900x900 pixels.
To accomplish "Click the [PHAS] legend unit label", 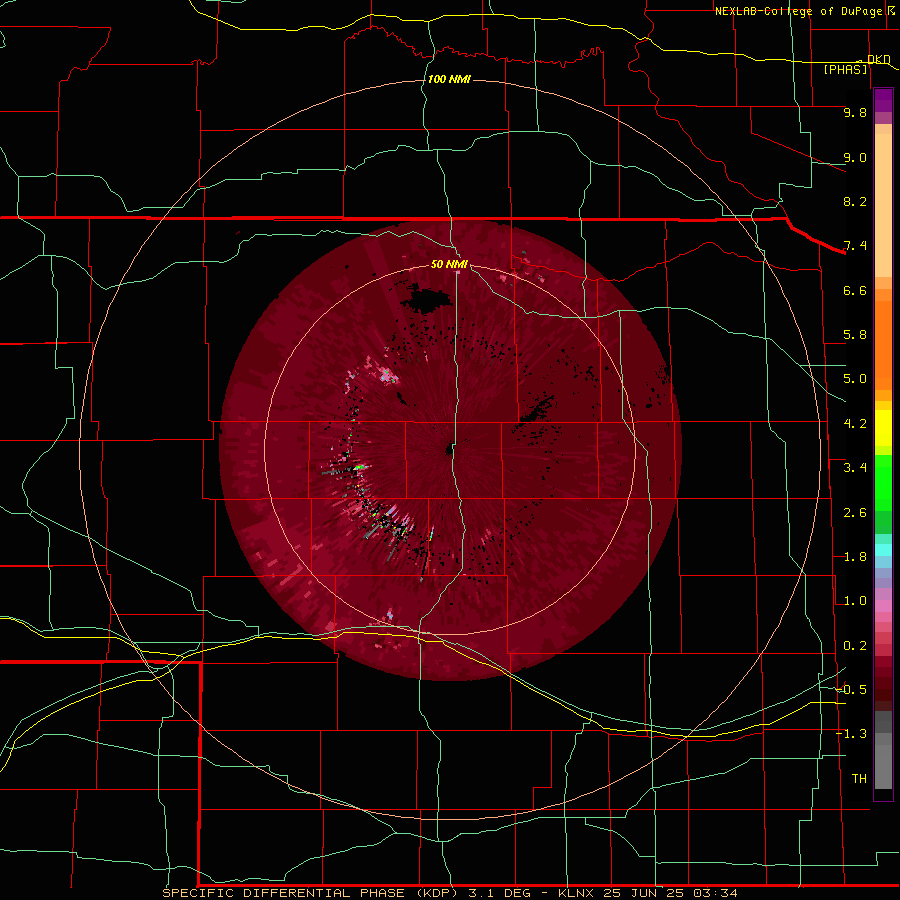I will coord(845,69).
